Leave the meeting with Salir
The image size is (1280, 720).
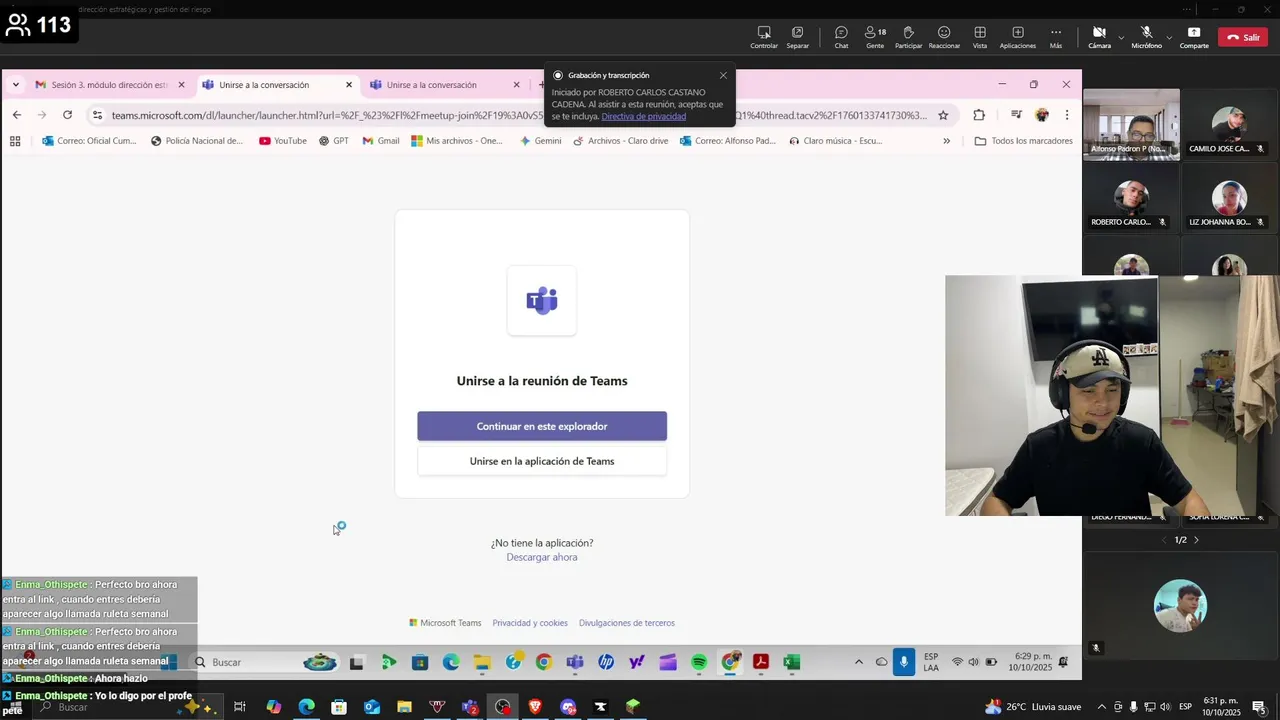[x=1243, y=37]
